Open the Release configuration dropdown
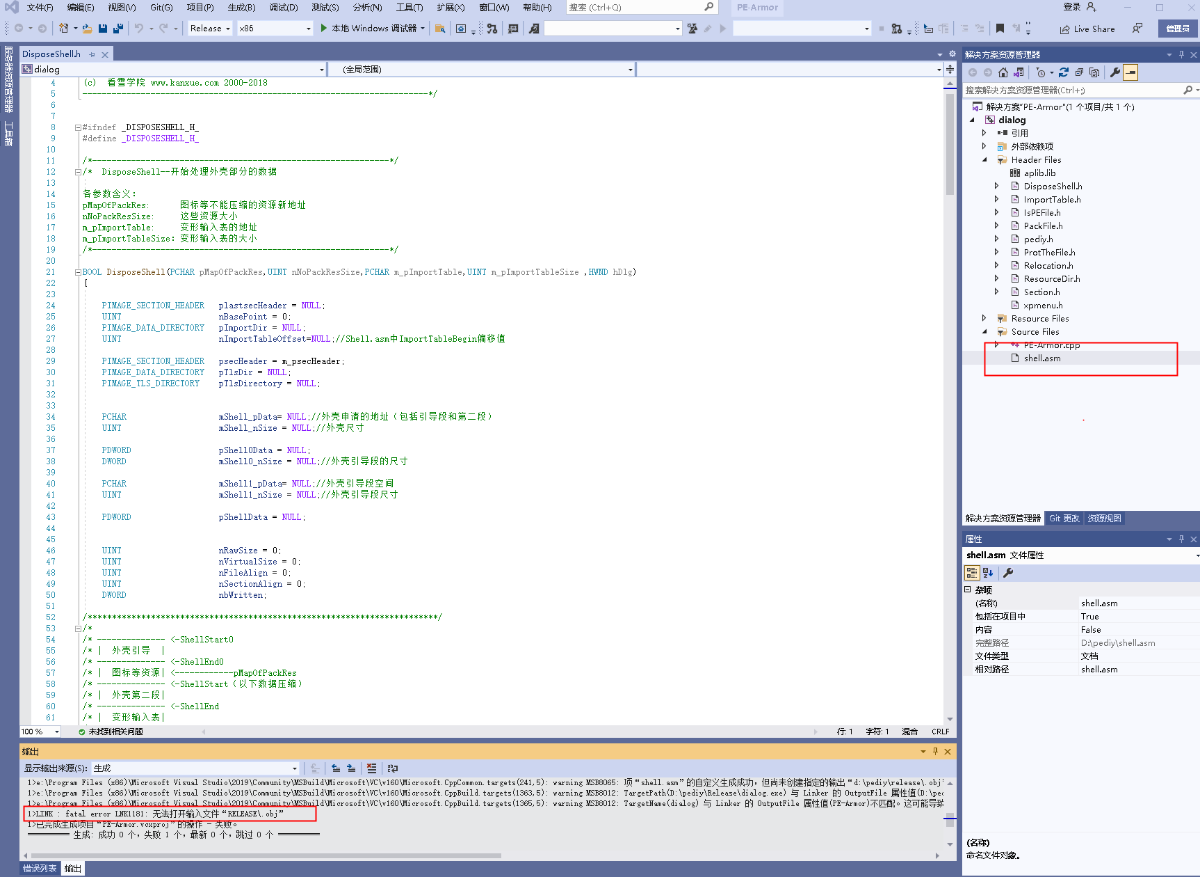Image resolution: width=1200 pixels, height=877 pixels. [209, 29]
